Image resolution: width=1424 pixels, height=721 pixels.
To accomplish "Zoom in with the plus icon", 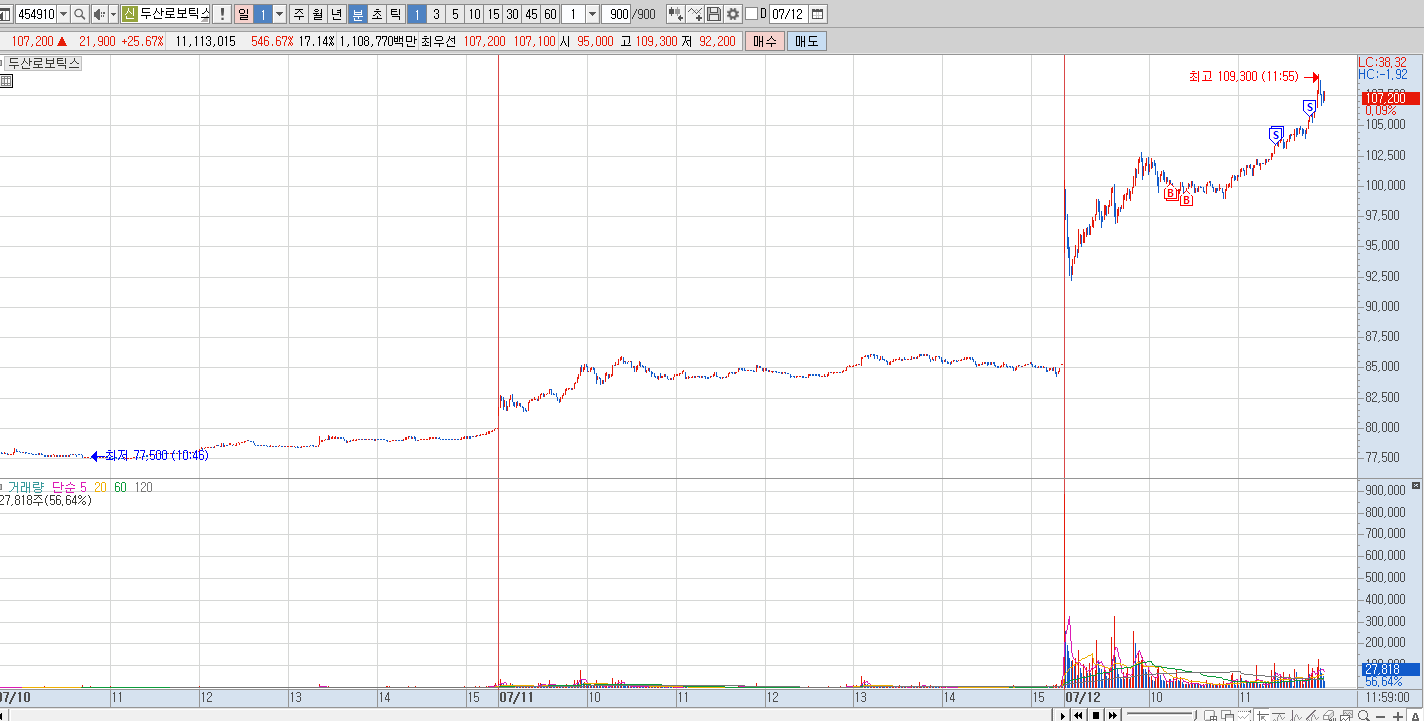I will tap(1398, 716).
